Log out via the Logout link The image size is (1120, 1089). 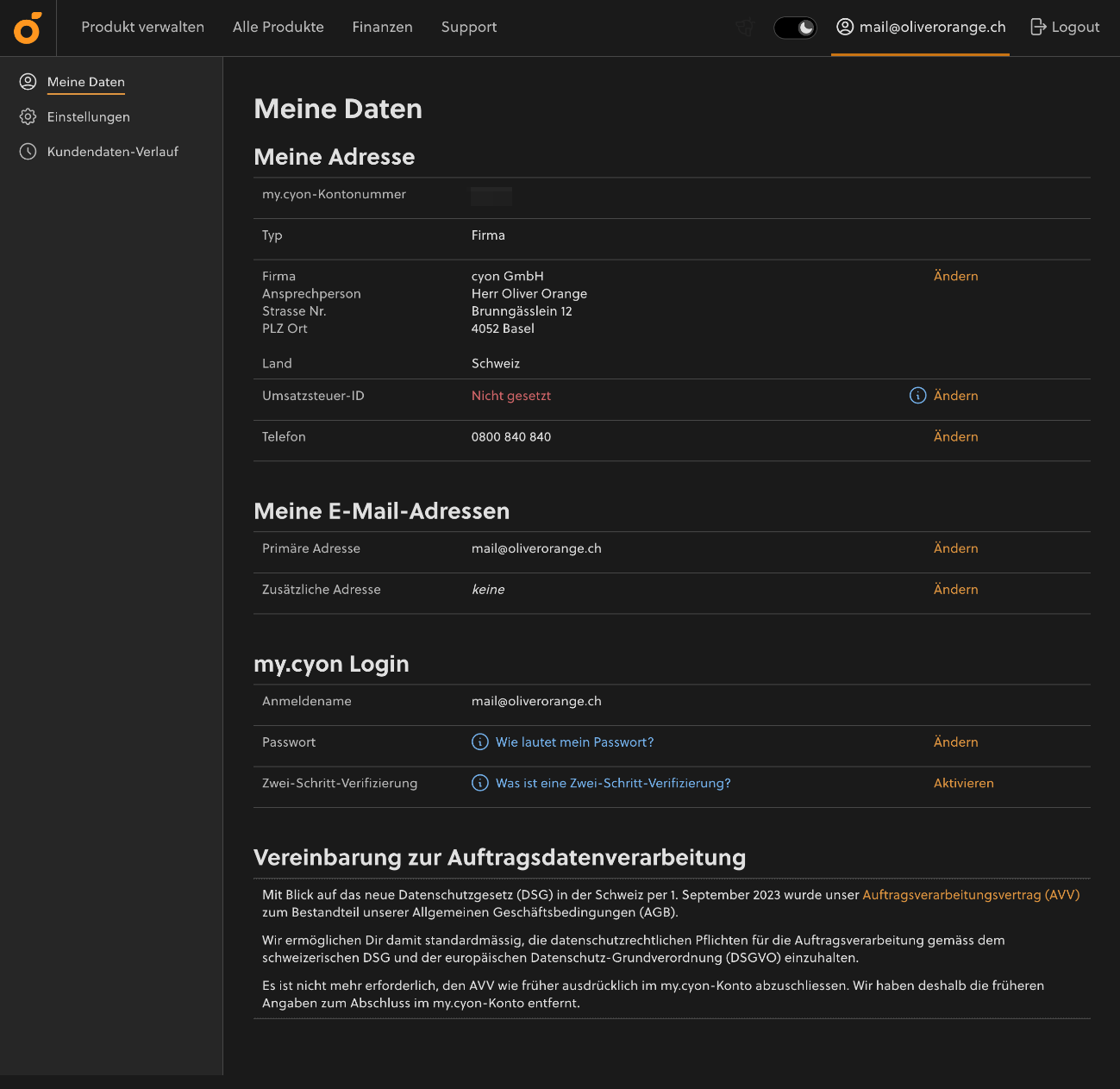click(1065, 28)
